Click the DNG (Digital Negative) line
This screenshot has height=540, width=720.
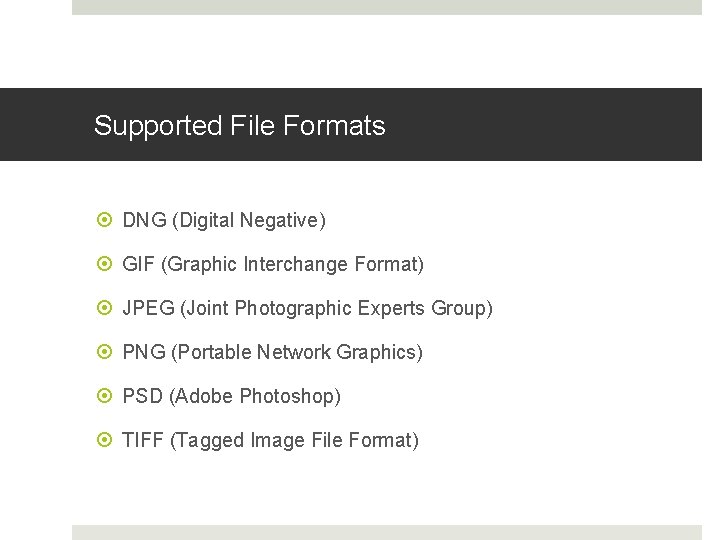click(224, 220)
